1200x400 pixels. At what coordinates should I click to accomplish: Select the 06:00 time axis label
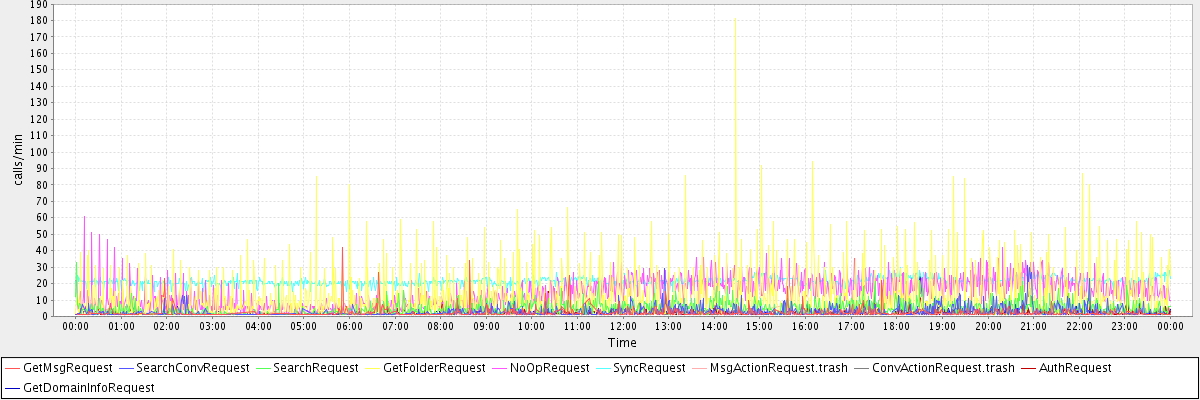point(349,327)
